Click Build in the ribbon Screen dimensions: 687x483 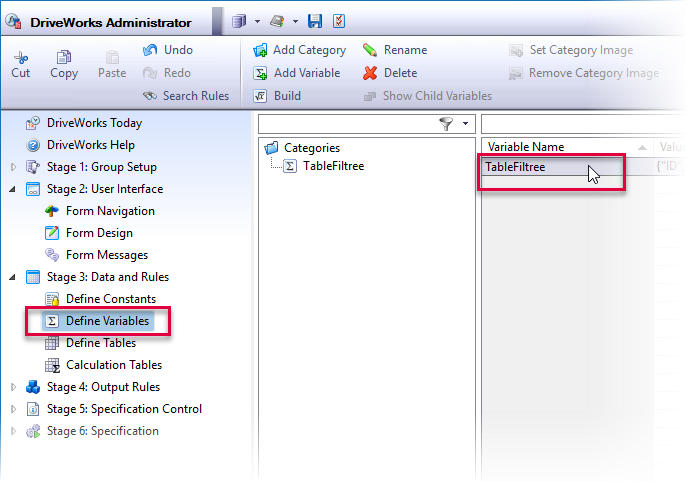[x=277, y=96]
